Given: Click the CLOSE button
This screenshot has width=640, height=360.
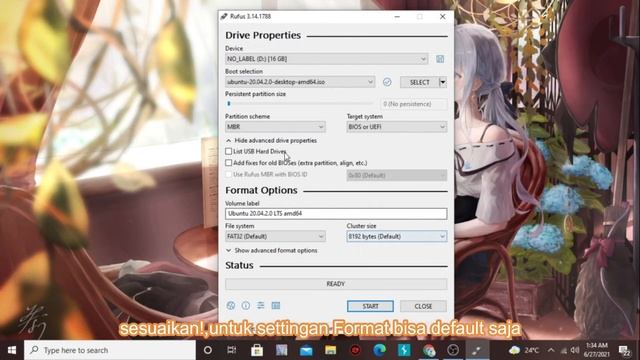Looking at the screenshot, I should point(423,306).
